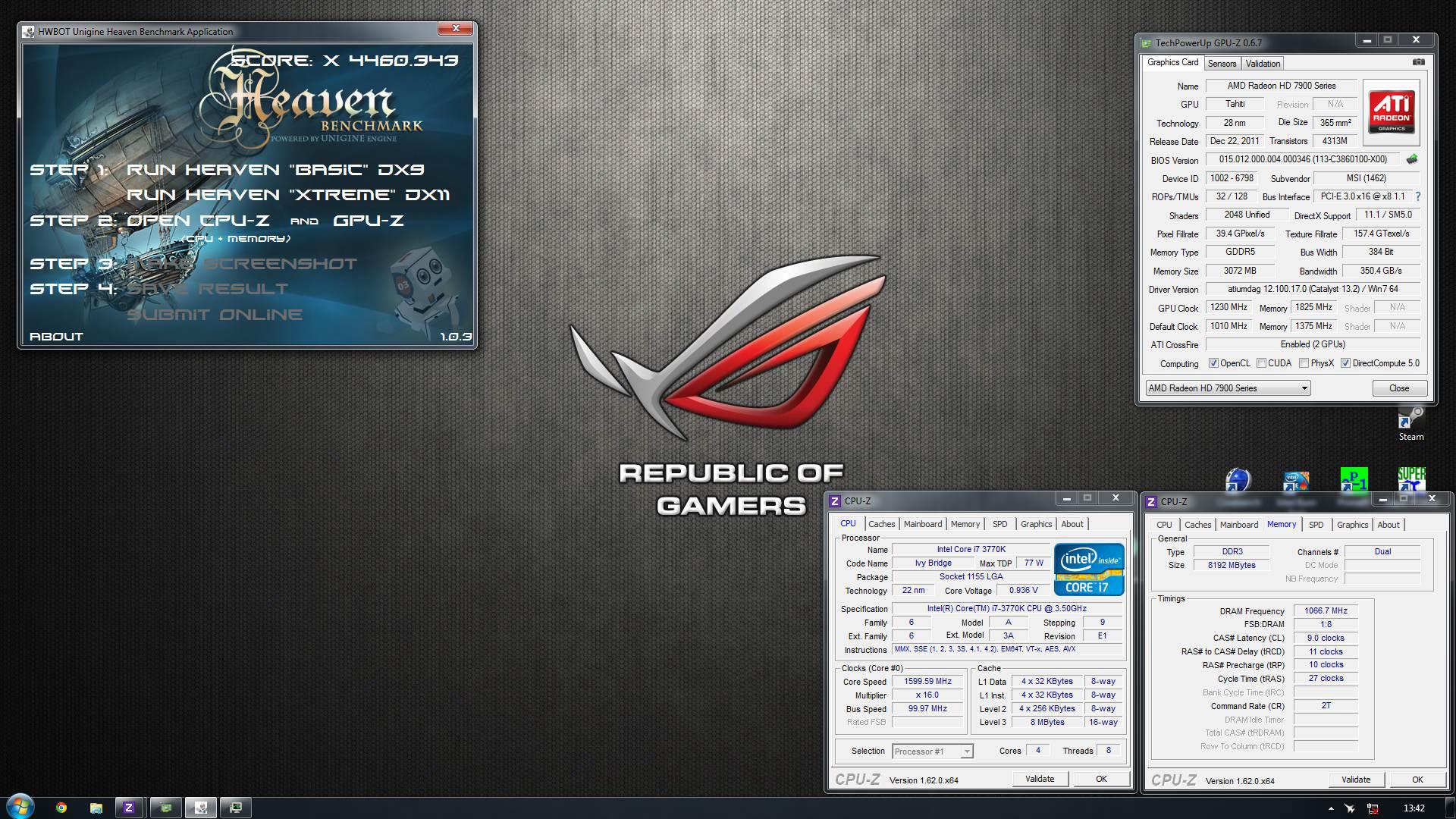Open Caches tab in left CPU-Z window
The width and height of the screenshot is (1456, 819).
point(881,524)
